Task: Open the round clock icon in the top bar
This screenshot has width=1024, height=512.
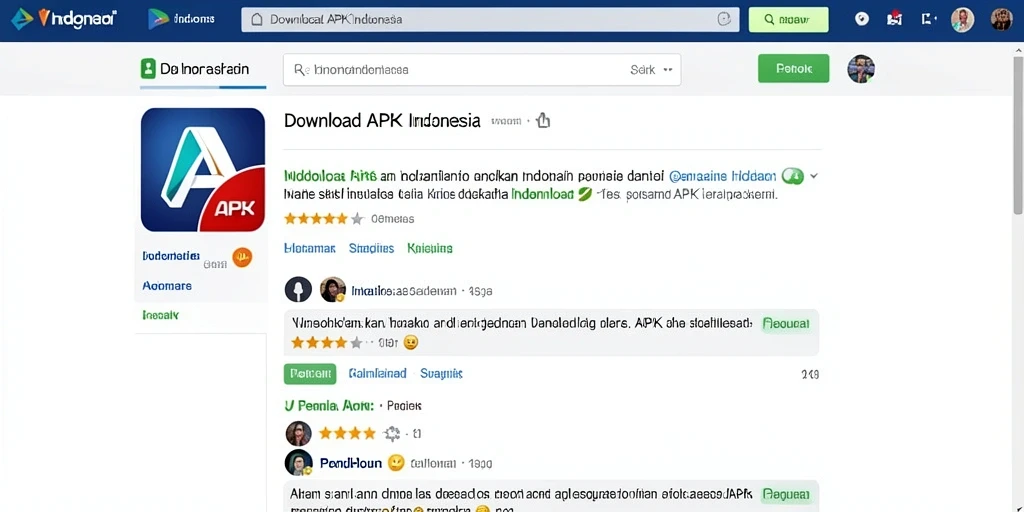Action: tap(862, 20)
